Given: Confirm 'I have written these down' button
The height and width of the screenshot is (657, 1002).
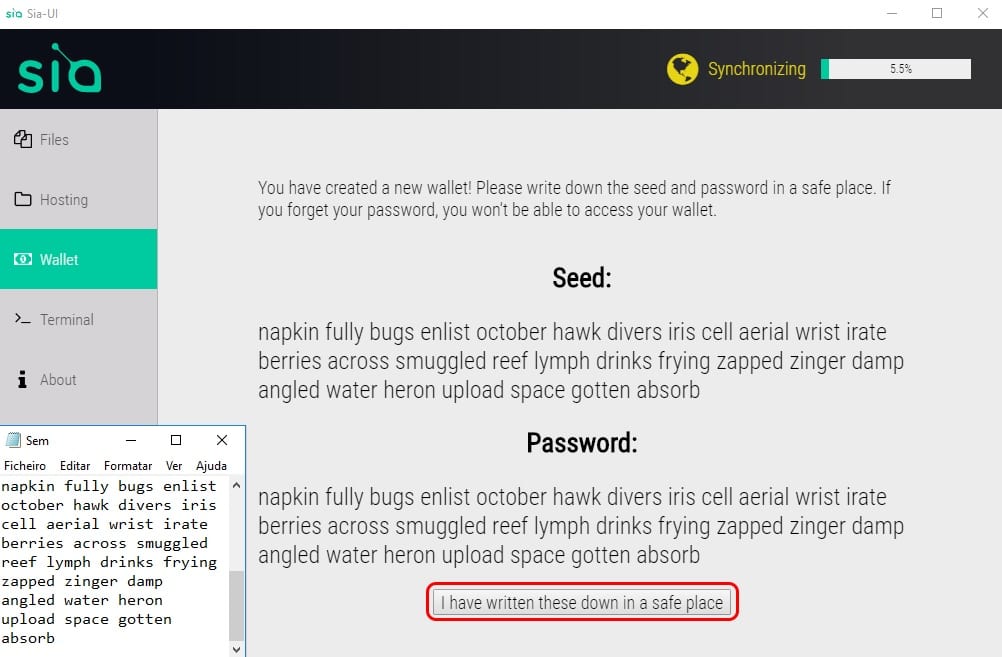Looking at the screenshot, I should pyautogui.click(x=582, y=603).
